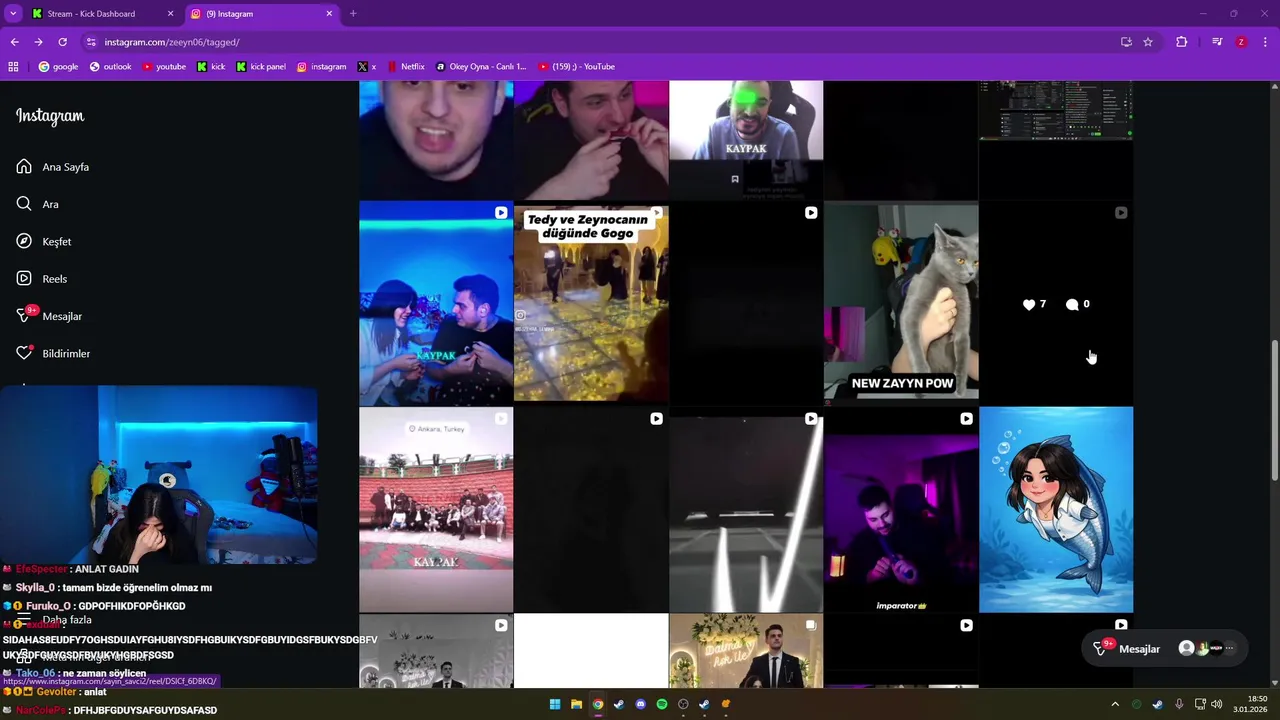Click the Instagram logo wordmark
Image resolution: width=1280 pixels, height=720 pixels.
coord(50,116)
